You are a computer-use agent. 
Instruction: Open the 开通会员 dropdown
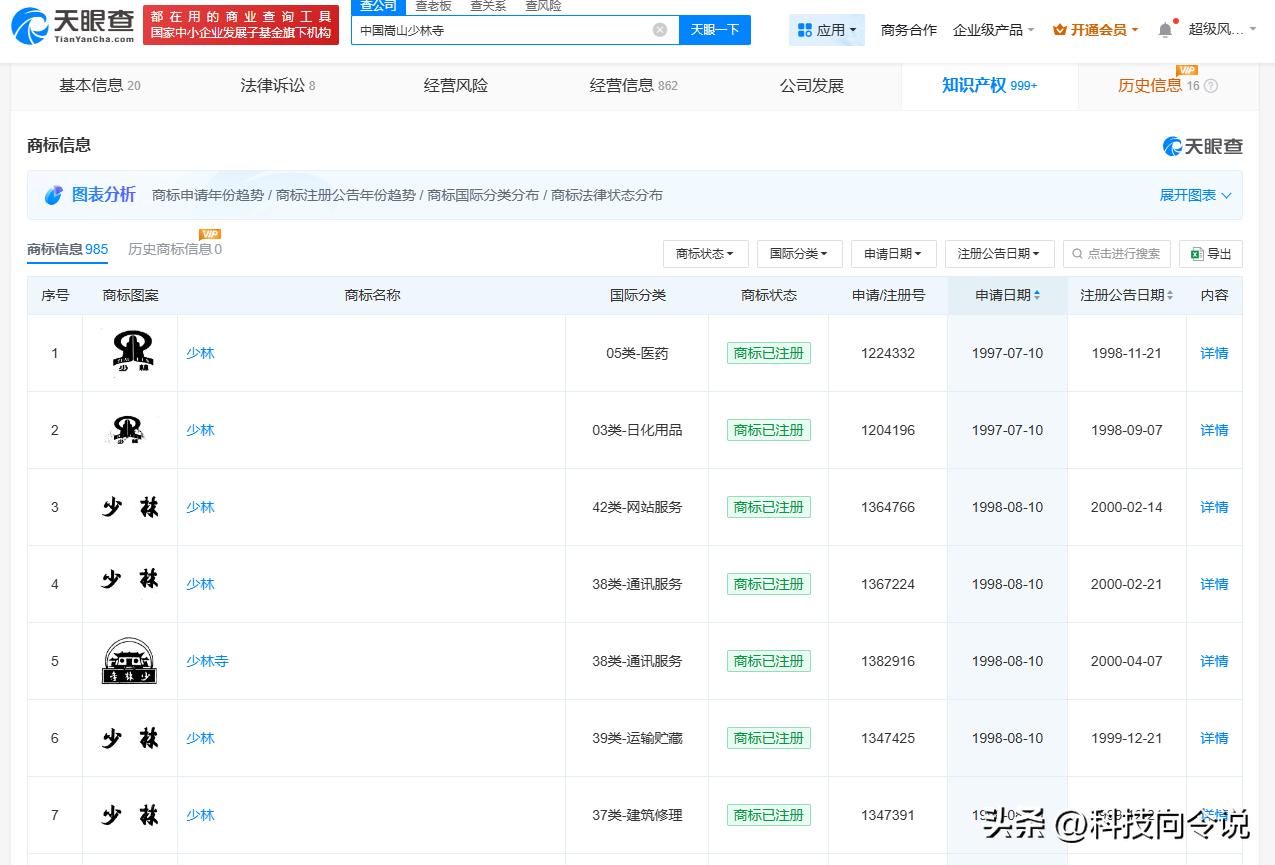point(1095,30)
